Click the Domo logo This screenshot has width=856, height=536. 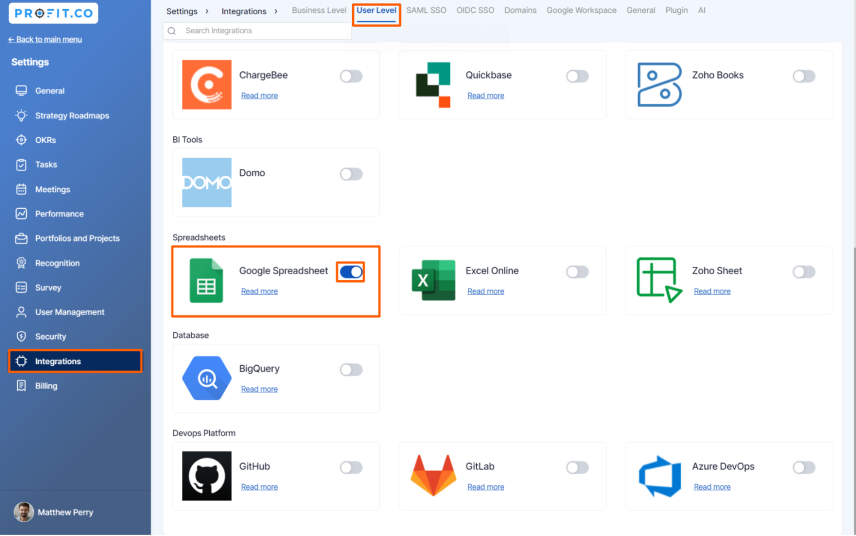206,182
